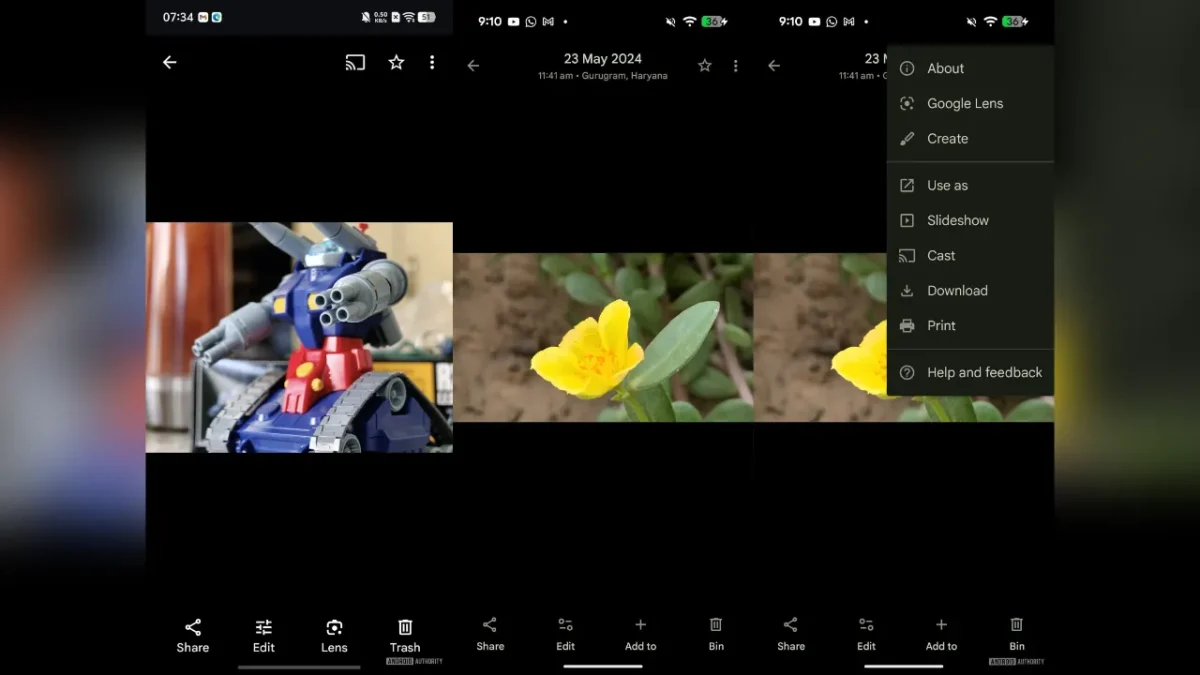Screen dimensions: 1200x675
Task: Open About for the current photo
Action: tap(946, 68)
